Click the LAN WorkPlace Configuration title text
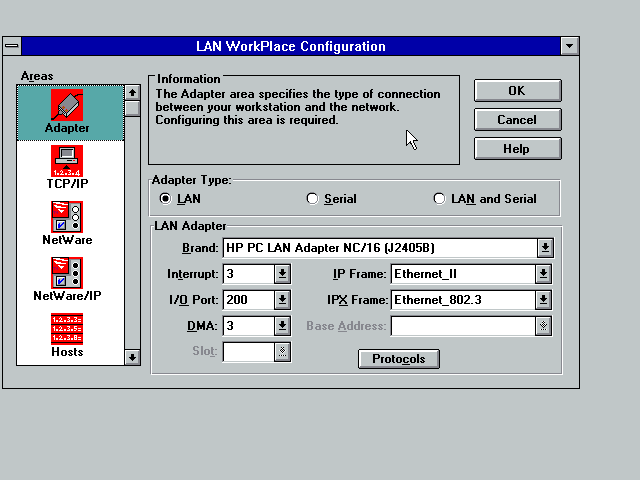The image size is (640, 480). [x=291, y=46]
